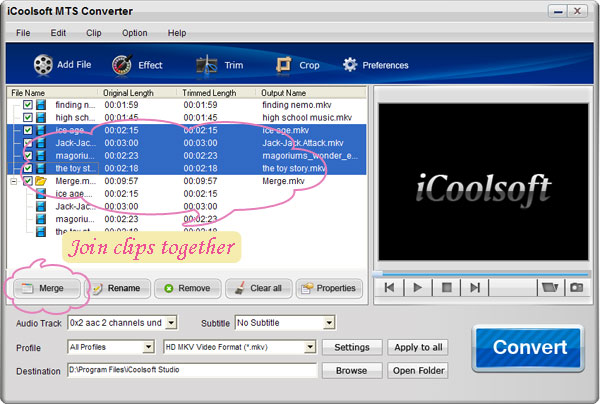Image resolution: width=600 pixels, height=404 pixels.
Task: Select output name finding nemo.mkv
Action: pyautogui.click(x=297, y=105)
